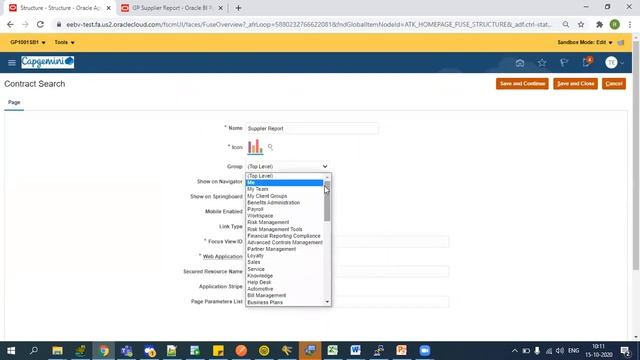This screenshot has height=360, width=640.
Task: Open Watchlist flag icon
Action: [x=564, y=63]
